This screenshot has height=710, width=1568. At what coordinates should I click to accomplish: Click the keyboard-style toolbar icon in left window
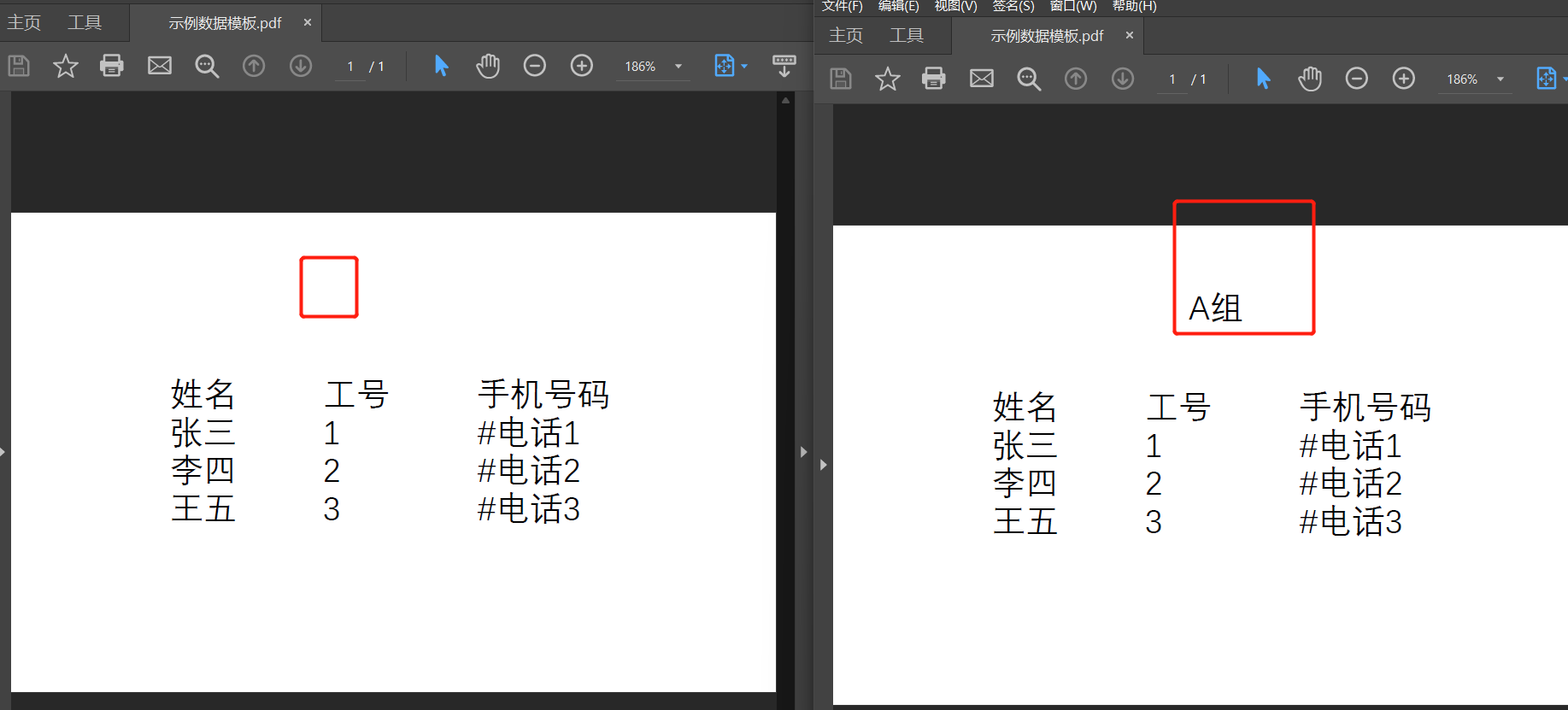[784, 66]
